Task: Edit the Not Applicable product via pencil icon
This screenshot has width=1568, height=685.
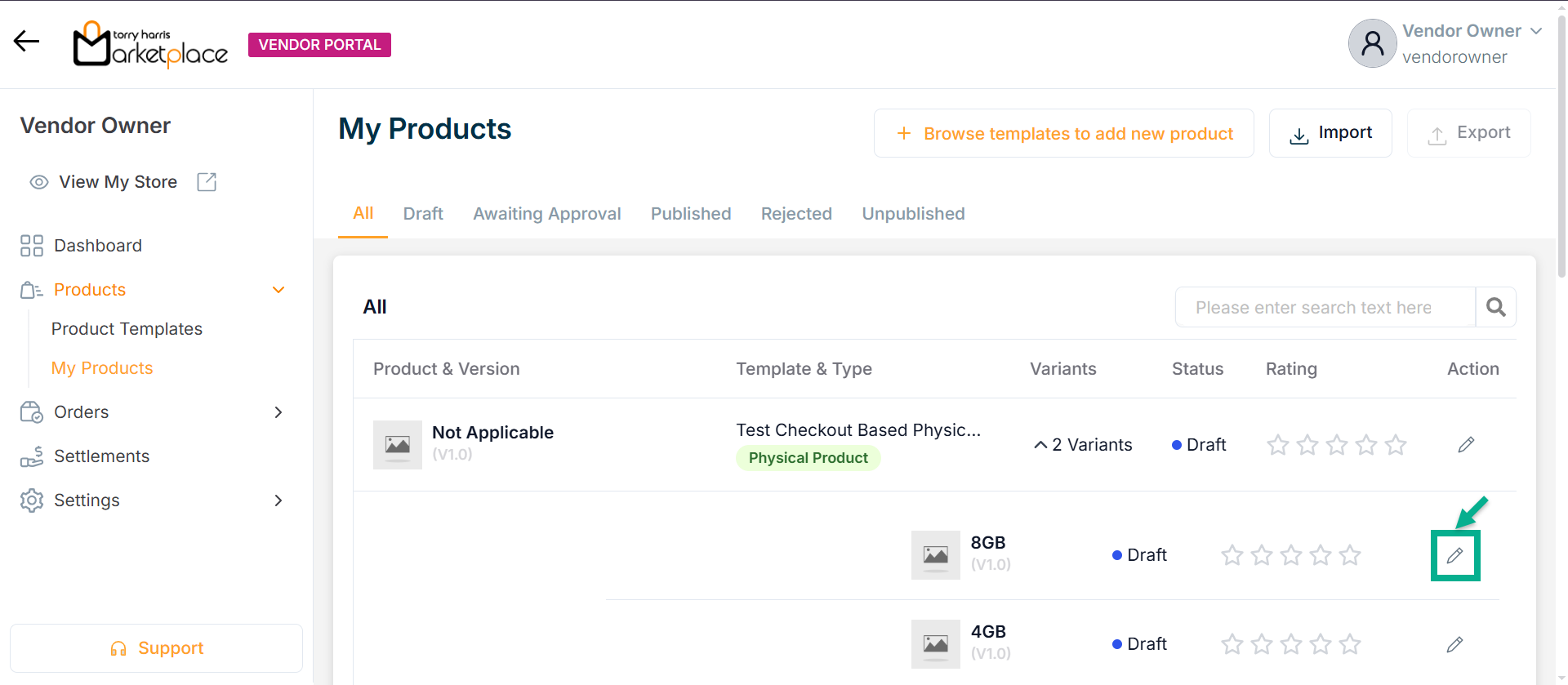Action: pyautogui.click(x=1466, y=445)
